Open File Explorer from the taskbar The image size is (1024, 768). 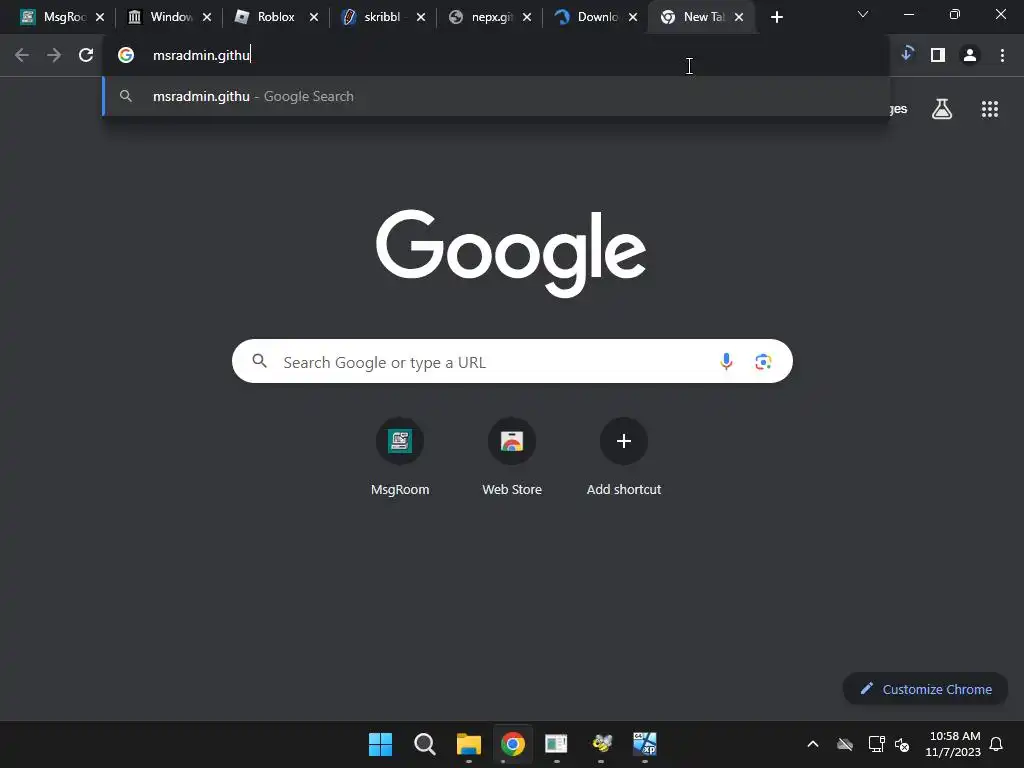point(468,744)
